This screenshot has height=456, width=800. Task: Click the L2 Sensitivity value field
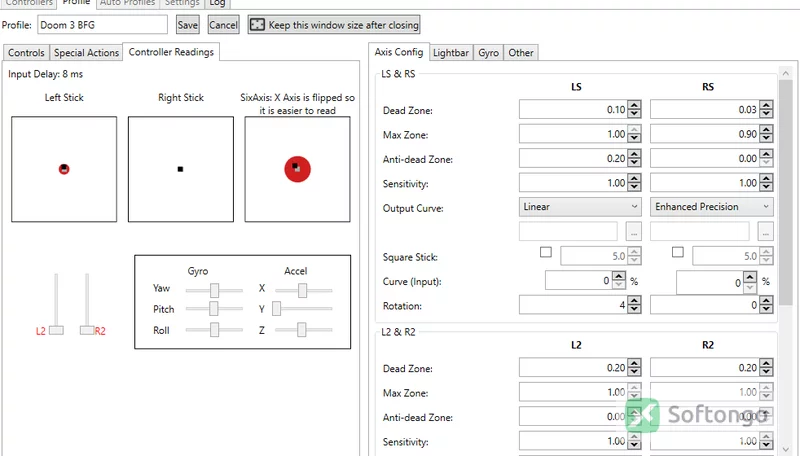pyautogui.click(x=573, y=441)
